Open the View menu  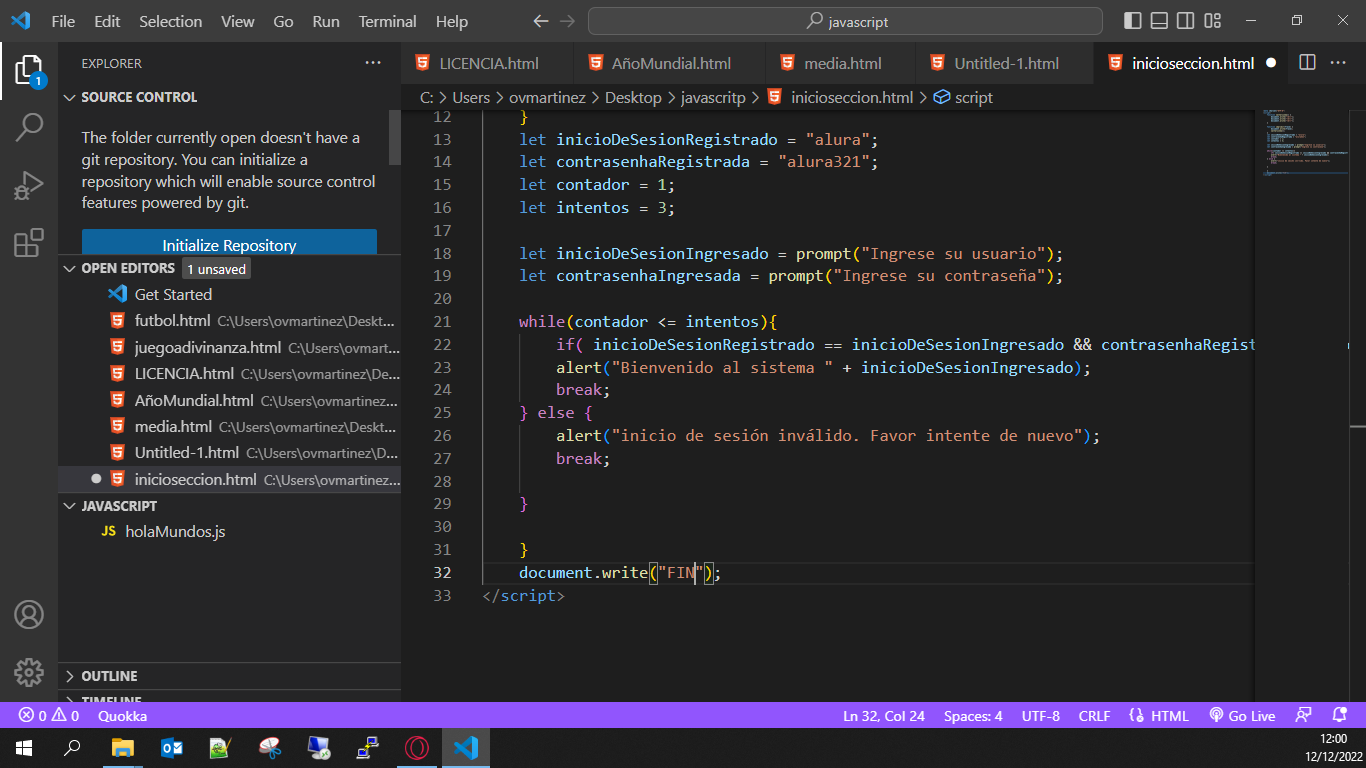[238, 21]
